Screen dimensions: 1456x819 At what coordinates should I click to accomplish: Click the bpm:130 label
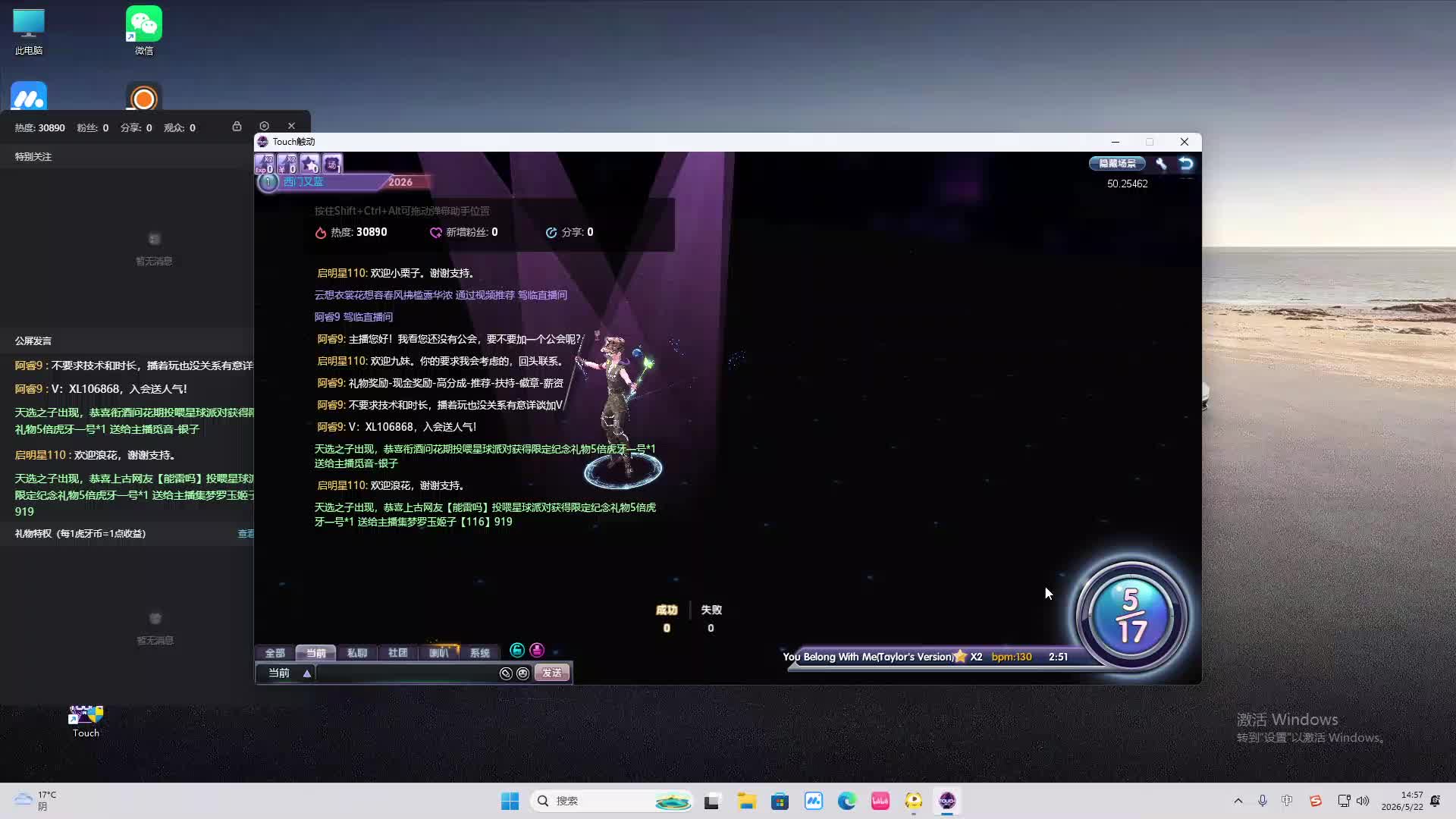tap(1012, 657)
